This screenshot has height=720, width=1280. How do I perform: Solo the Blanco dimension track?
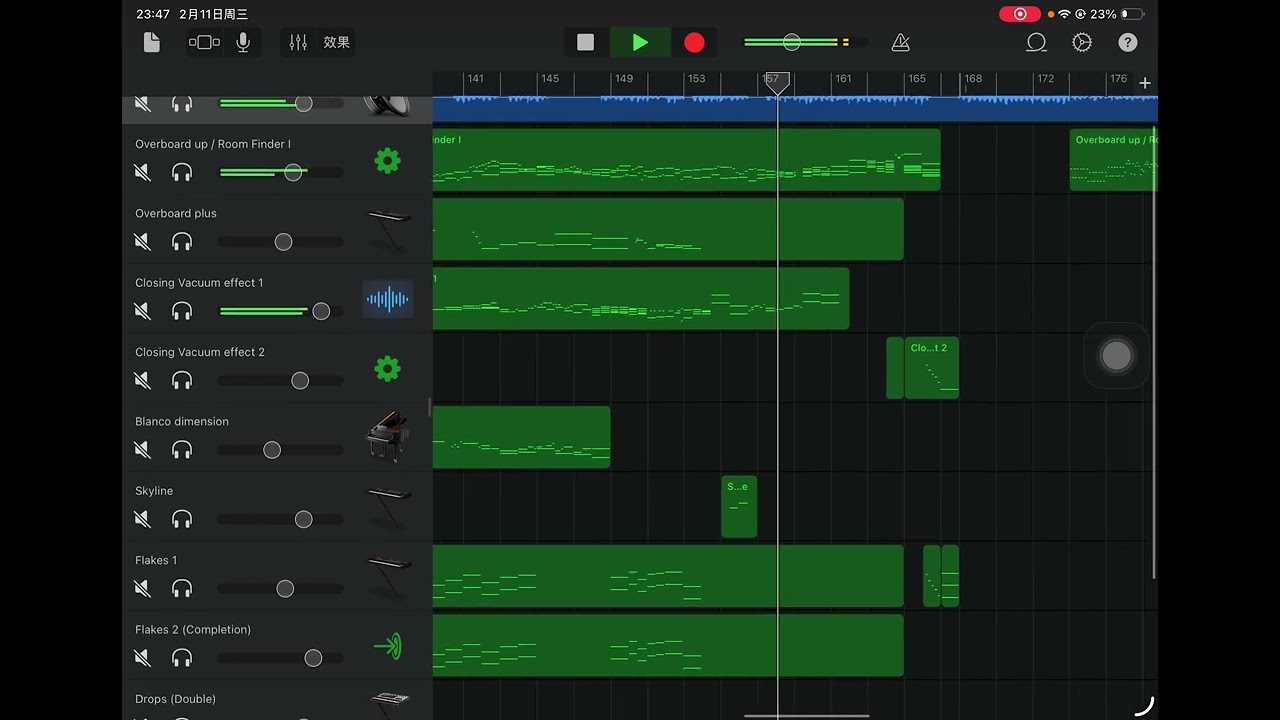coord(182,450)
